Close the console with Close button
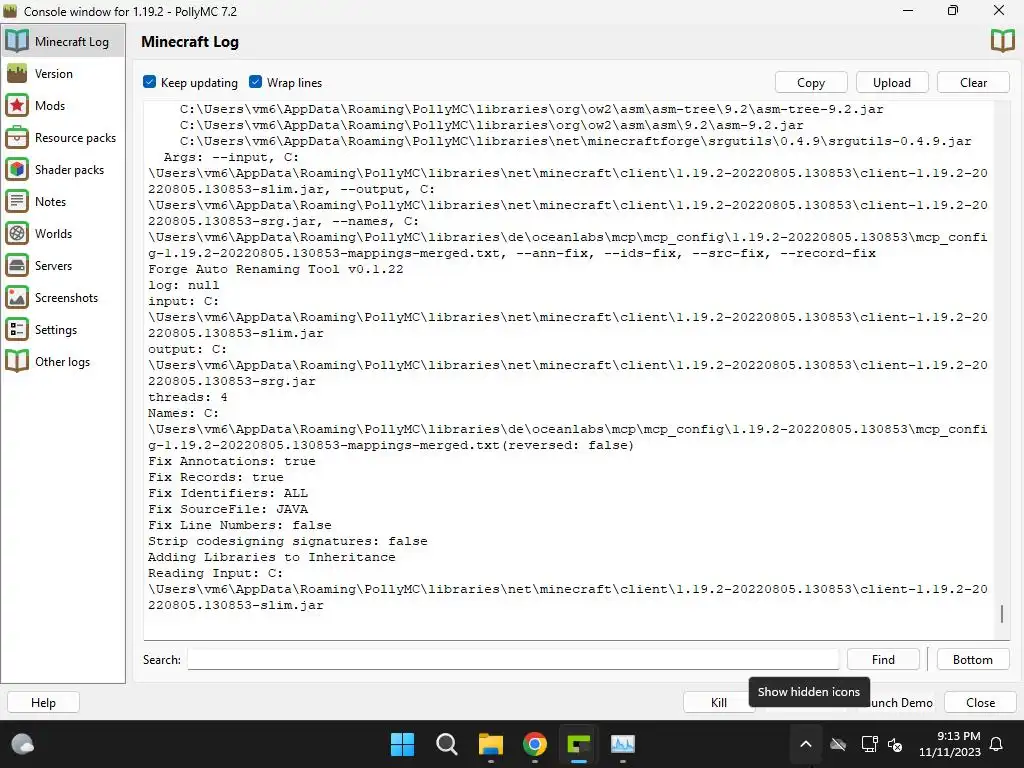The height and width of the screenshot is (768, 1024). pos(980,702)
